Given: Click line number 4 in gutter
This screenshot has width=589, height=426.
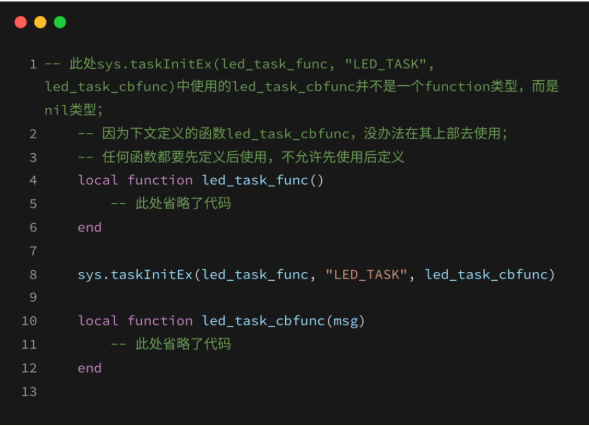Looking at the screenshot, I should pyautogui.click(x=33, y=180).
